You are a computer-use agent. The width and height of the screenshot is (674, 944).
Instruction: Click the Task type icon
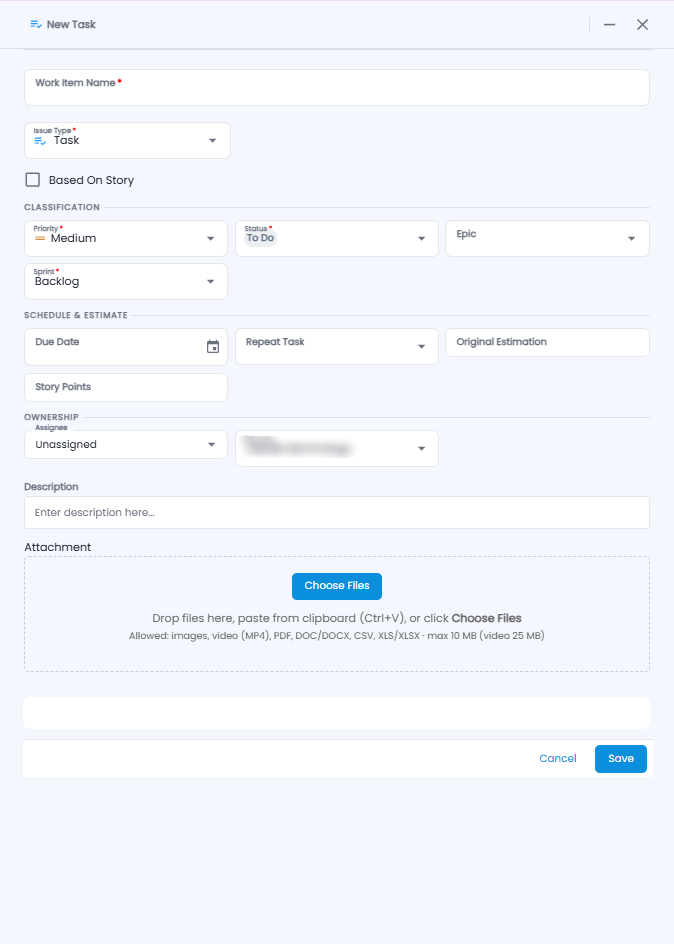pos(40,141)
